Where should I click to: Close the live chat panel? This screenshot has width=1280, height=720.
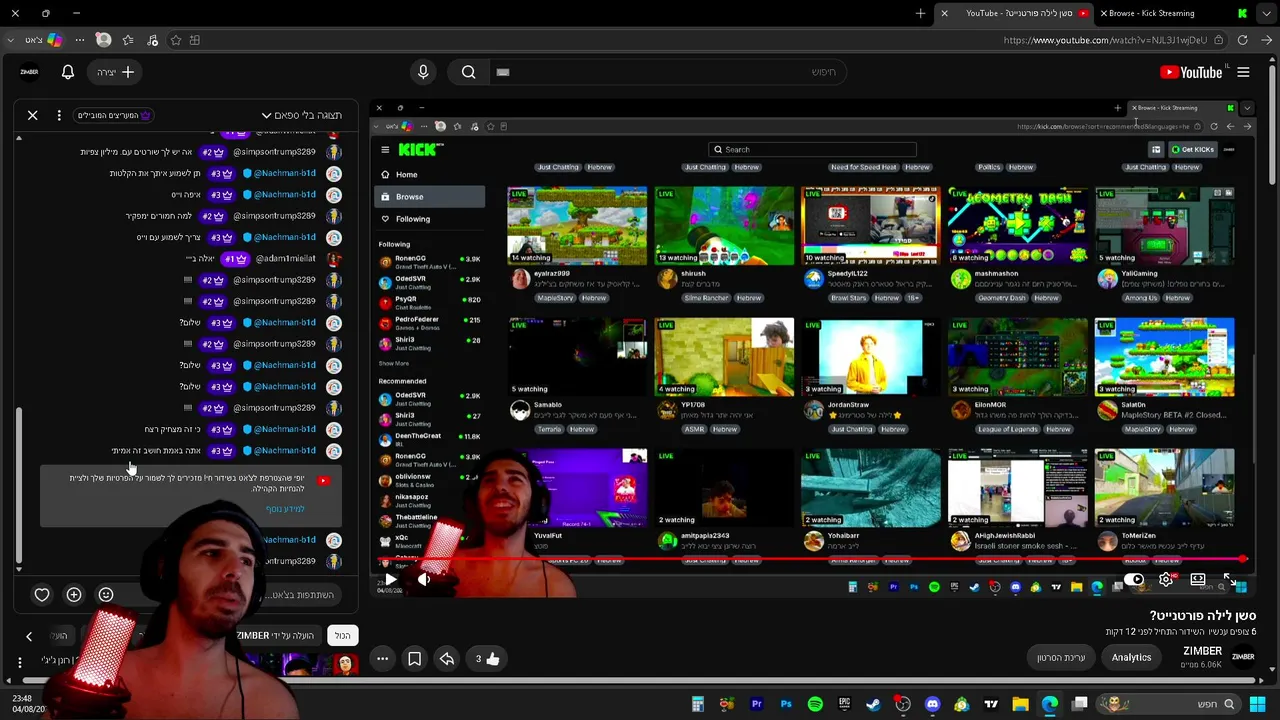(33, 115)
